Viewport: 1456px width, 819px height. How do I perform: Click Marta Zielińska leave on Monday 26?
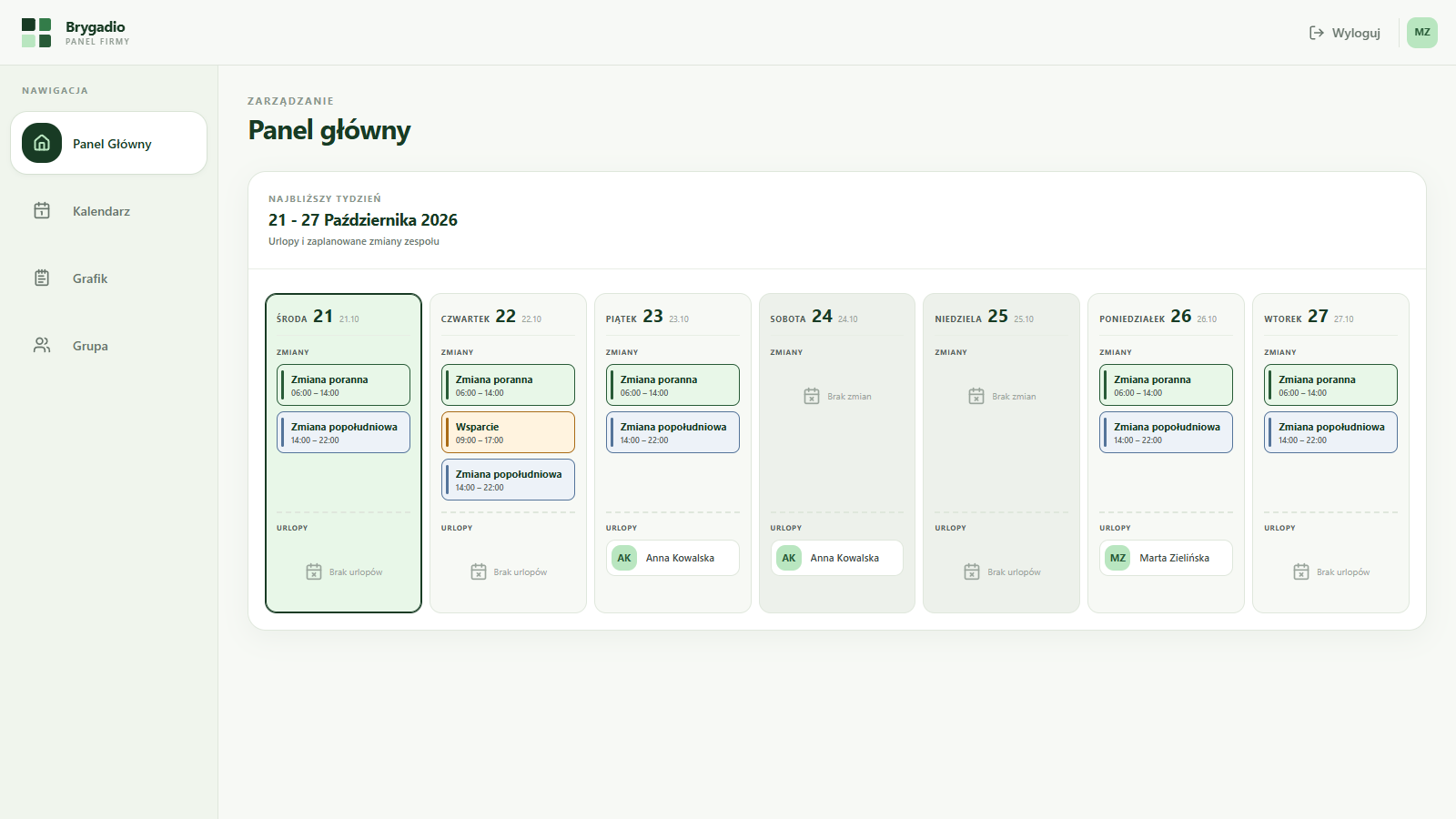pyautogui.click(x=1166, y=558)
